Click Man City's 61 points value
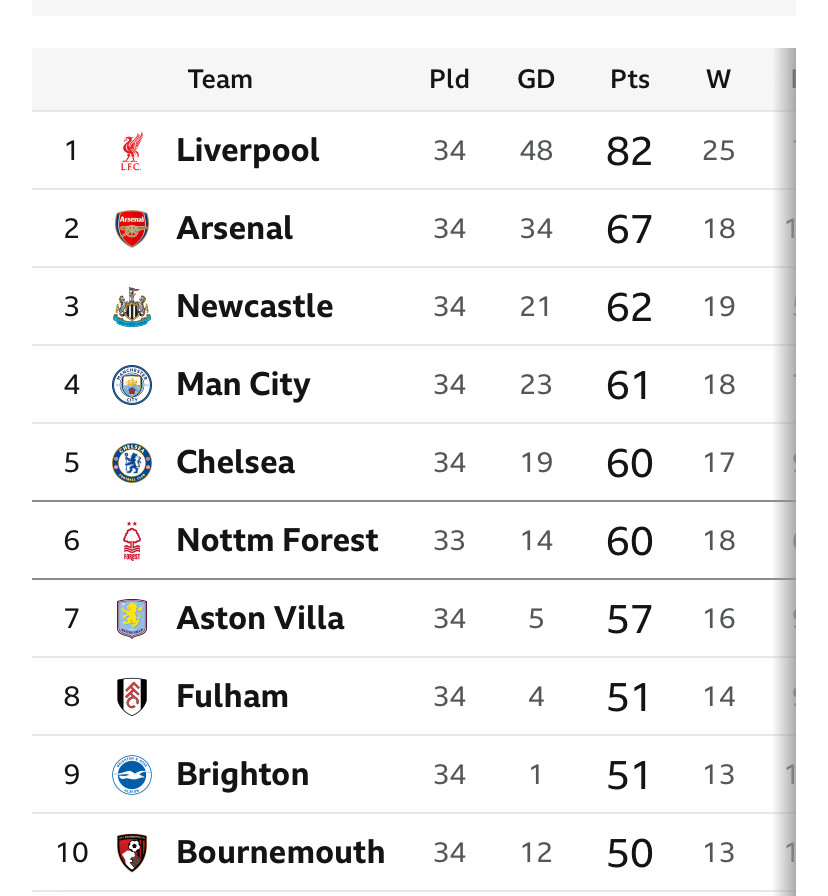828x896 pixels. pos(628,385)
